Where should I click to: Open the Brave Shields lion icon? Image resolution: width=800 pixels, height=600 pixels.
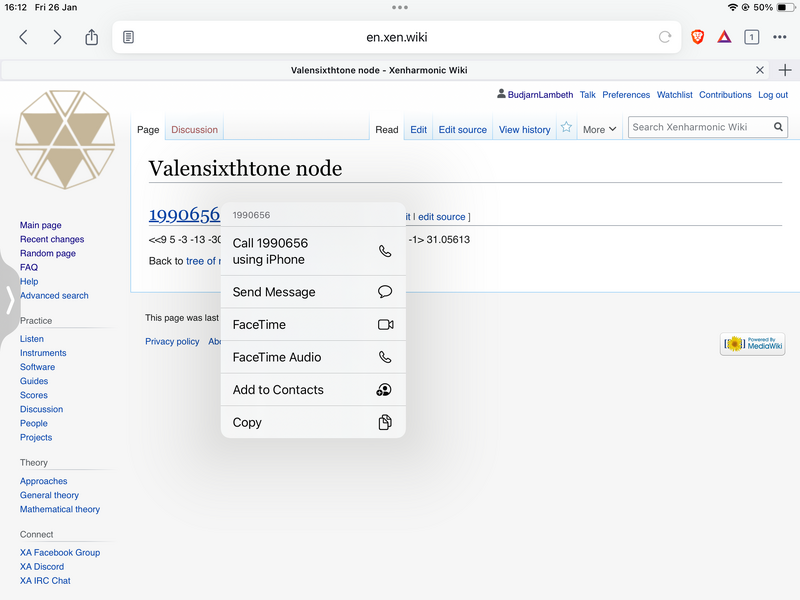click(x=697, y=37)
